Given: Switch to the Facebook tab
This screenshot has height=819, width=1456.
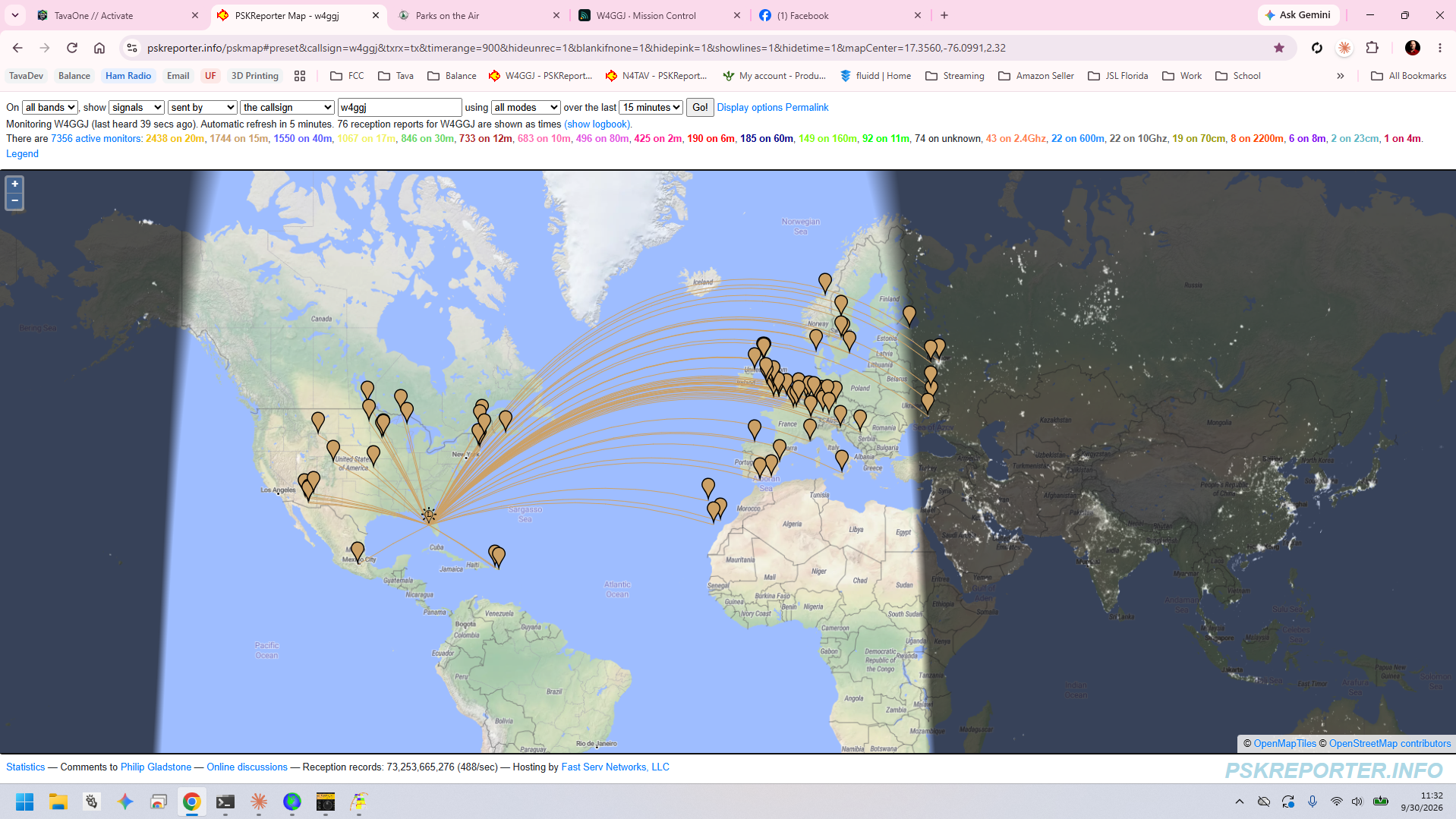Looking at the screenshot, I should point(840,15).
